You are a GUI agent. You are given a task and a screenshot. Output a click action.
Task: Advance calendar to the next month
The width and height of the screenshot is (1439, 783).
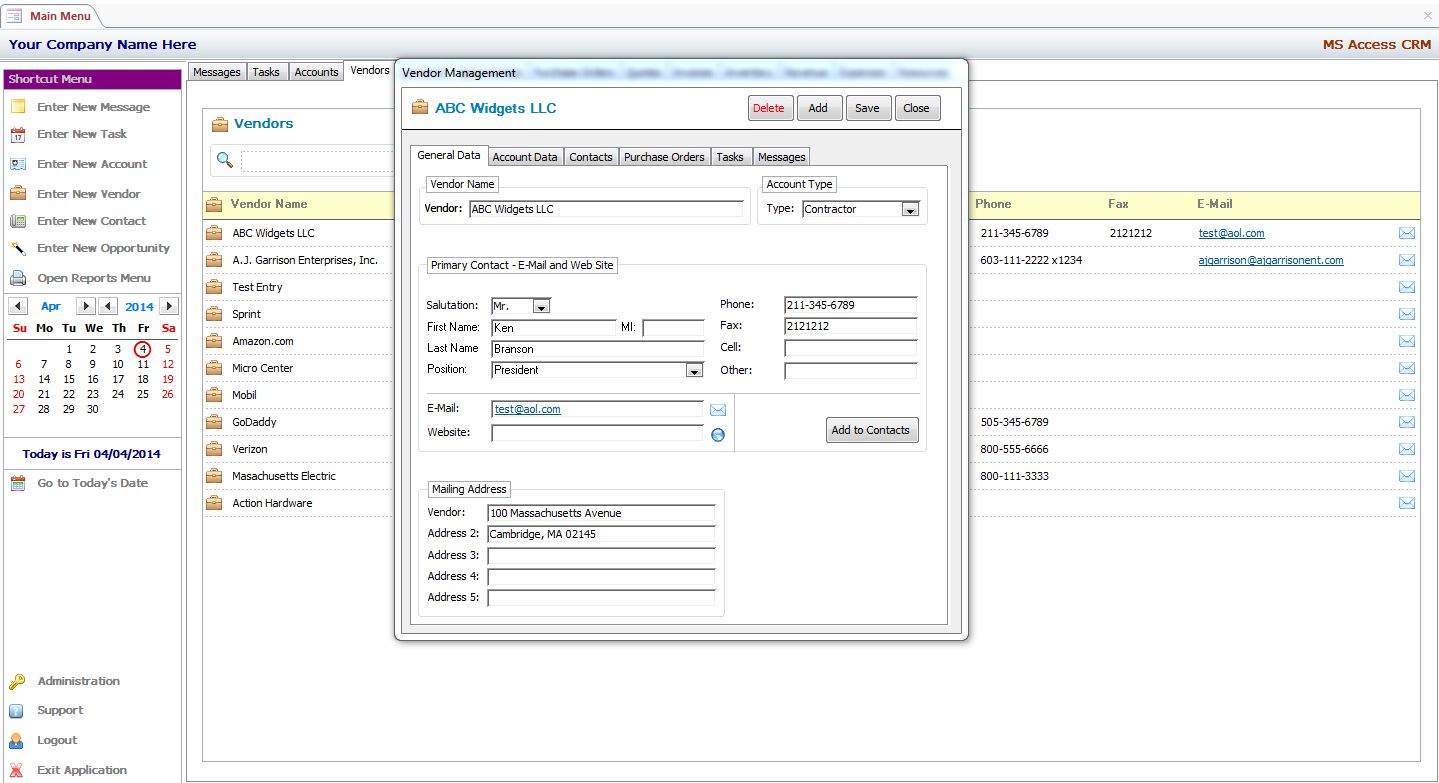click(85, 307)
